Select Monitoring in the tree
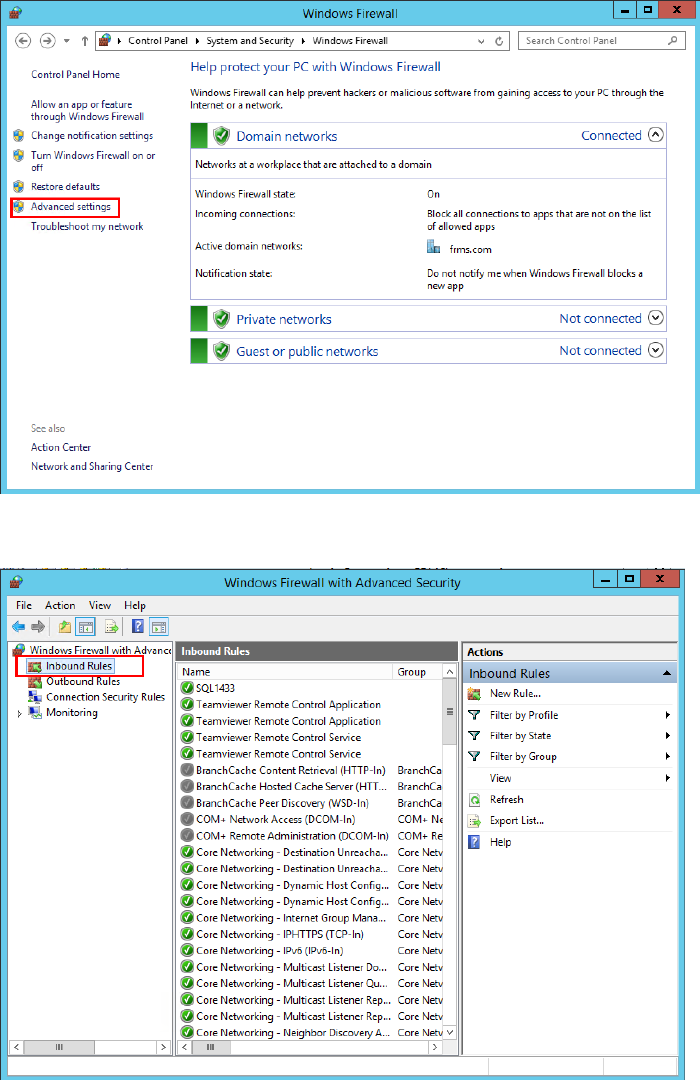This screenshot has width=700, height=1080. coord(72,713)
